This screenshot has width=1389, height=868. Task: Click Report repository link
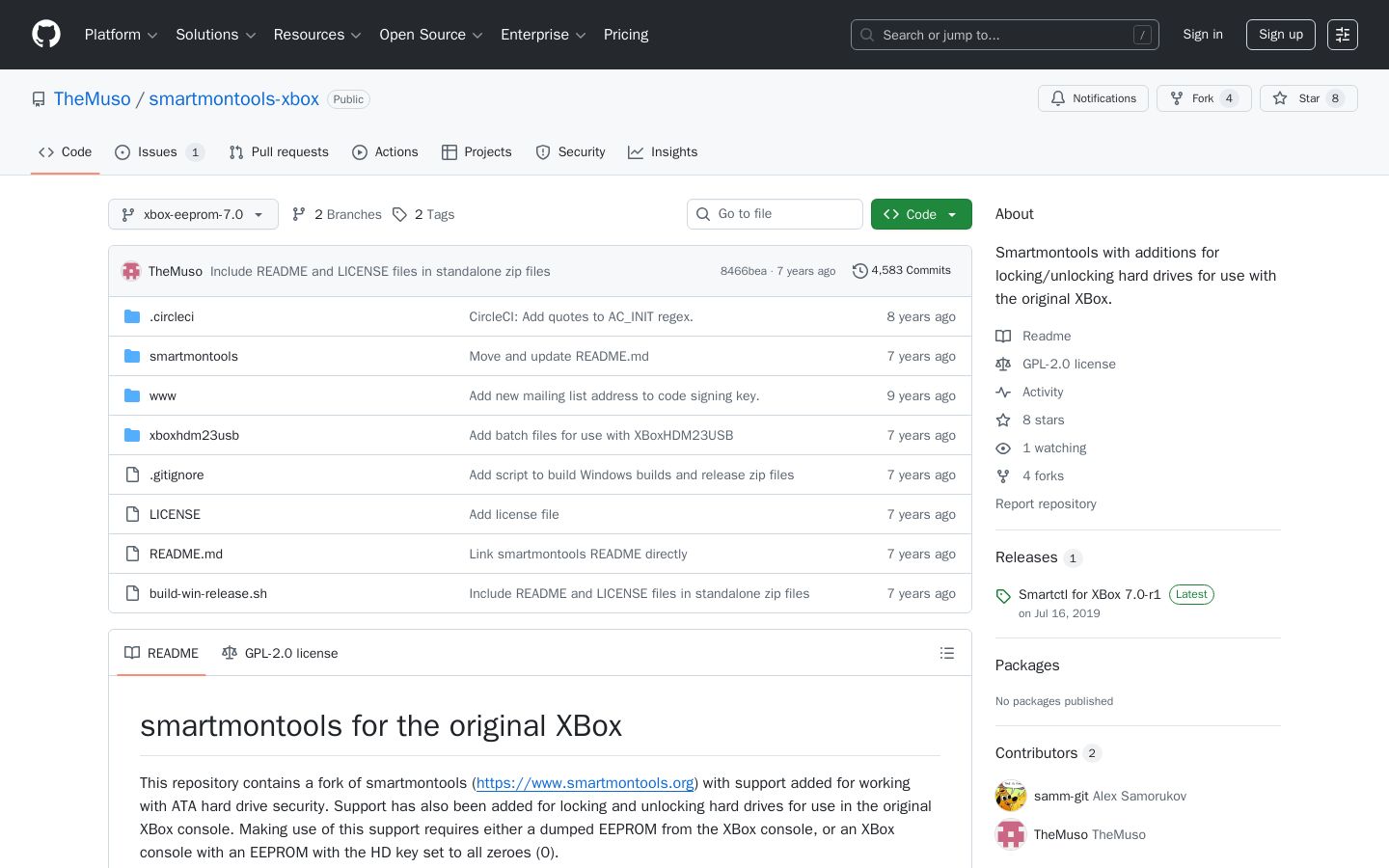tap(1046, 503)
